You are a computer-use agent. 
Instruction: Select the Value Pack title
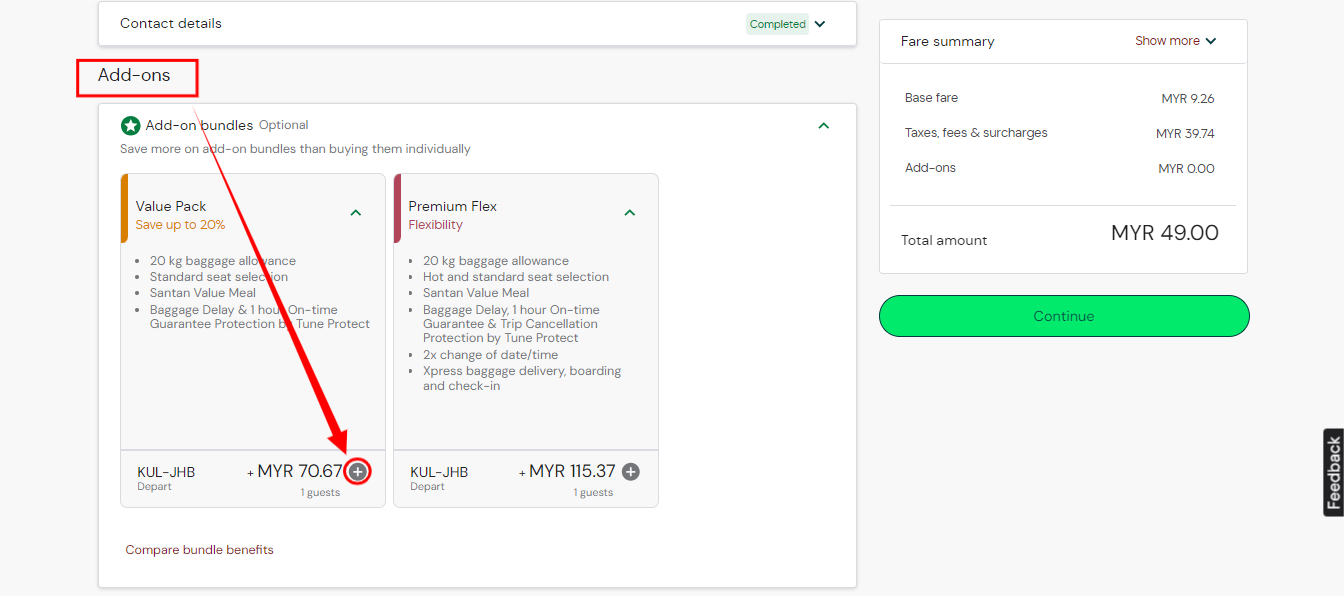[x=171, y=206]
